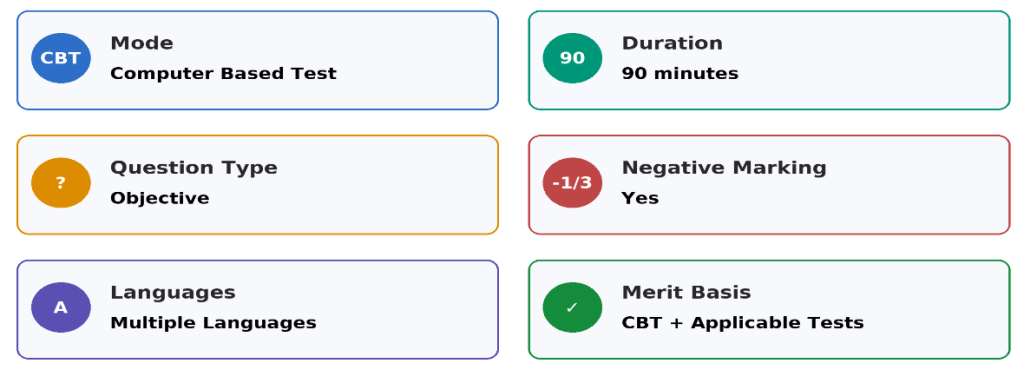Open the Languages card
The width and height of the screenshot is (1024, 370).
tap(257, 309)
